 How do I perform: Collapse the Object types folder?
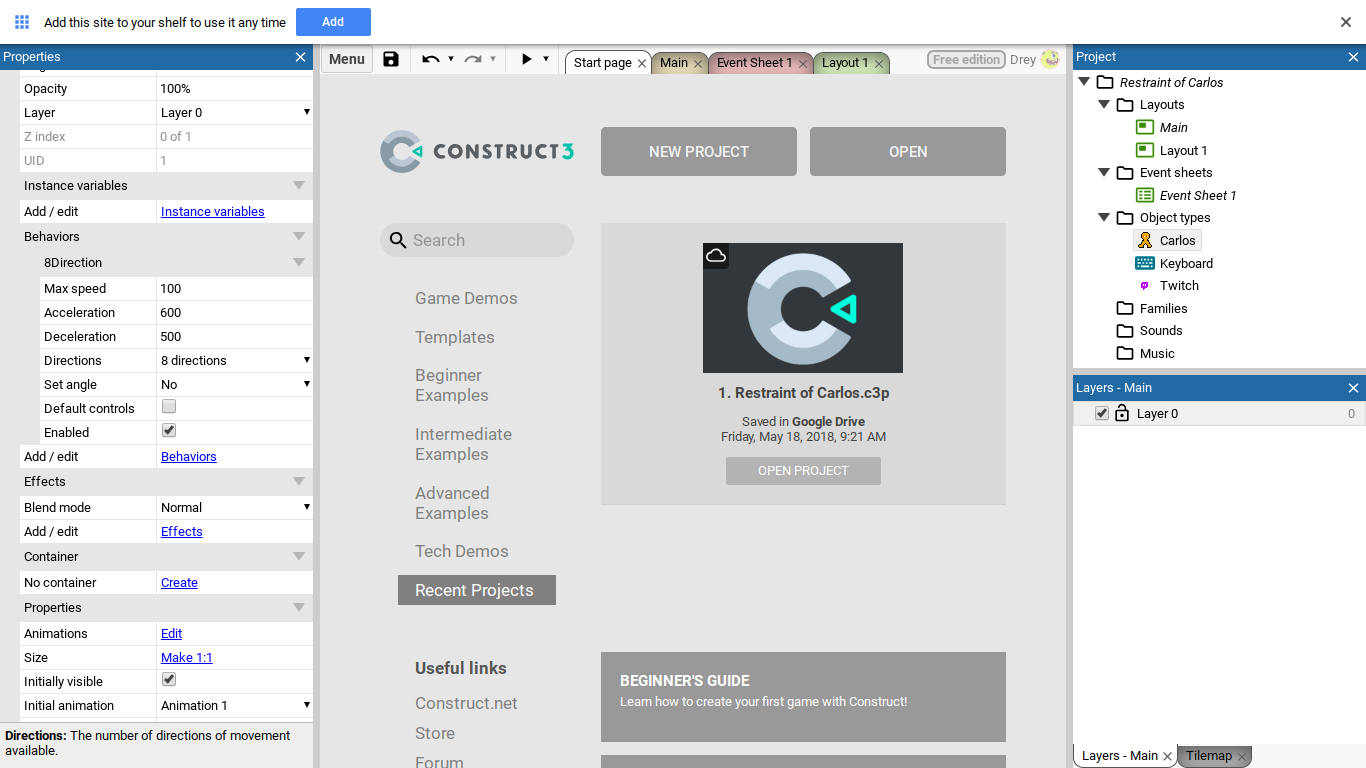(1103, 217)
